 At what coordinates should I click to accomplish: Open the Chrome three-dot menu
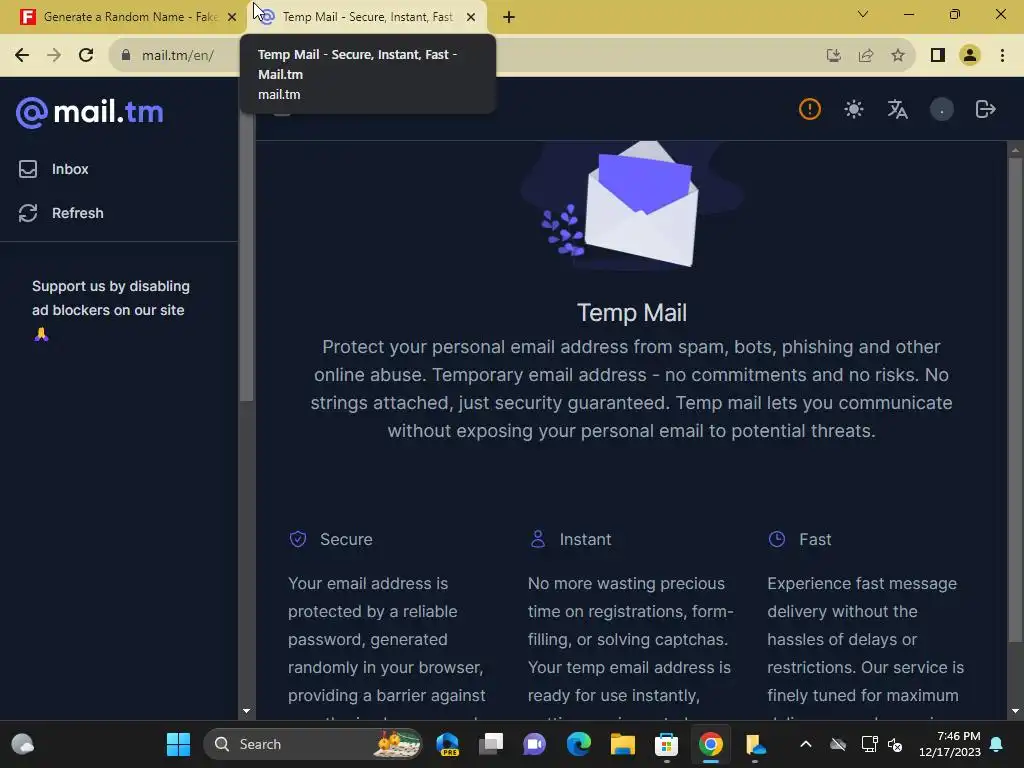pos(1002,56)
